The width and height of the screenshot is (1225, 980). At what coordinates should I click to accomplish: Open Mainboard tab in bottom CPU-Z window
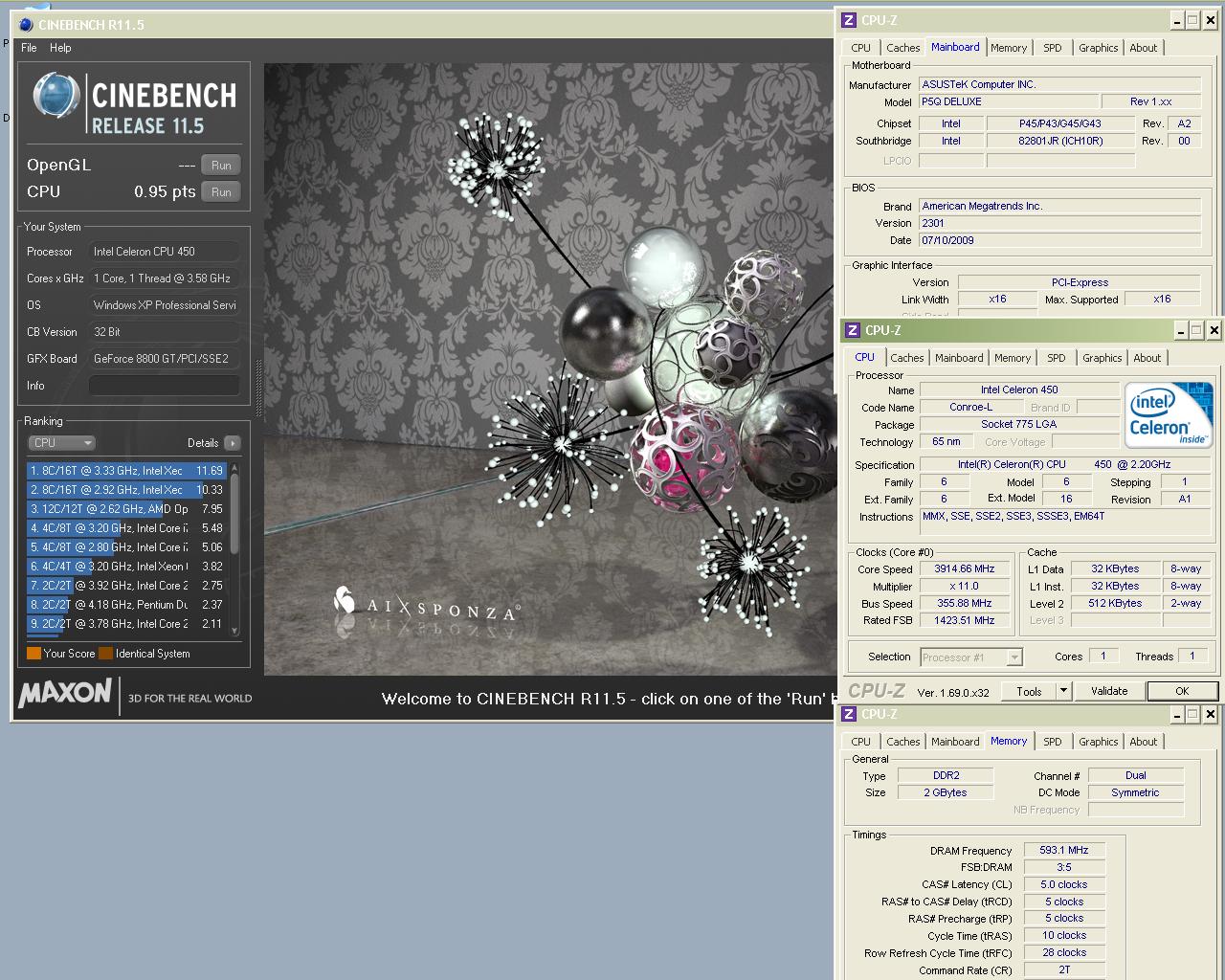(955, 742)
